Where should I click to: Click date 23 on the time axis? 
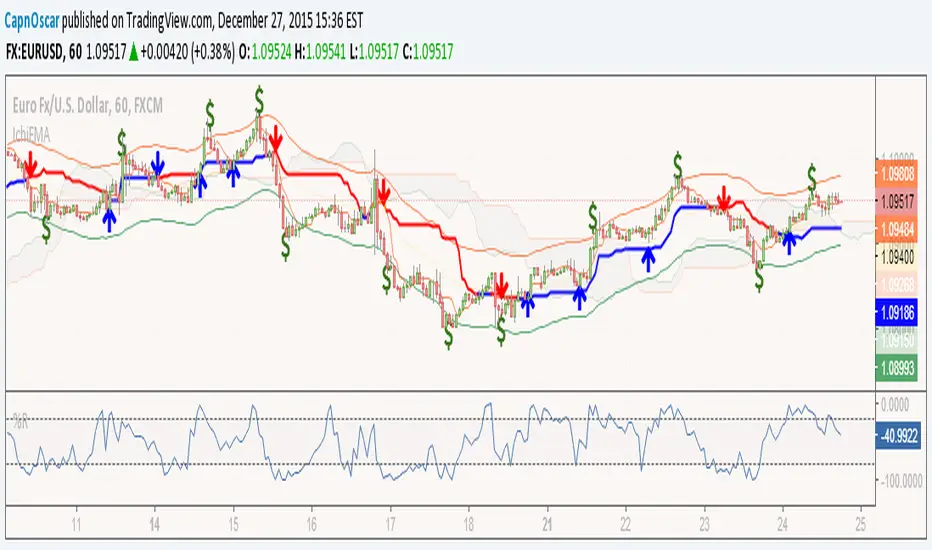click(704, 524)
